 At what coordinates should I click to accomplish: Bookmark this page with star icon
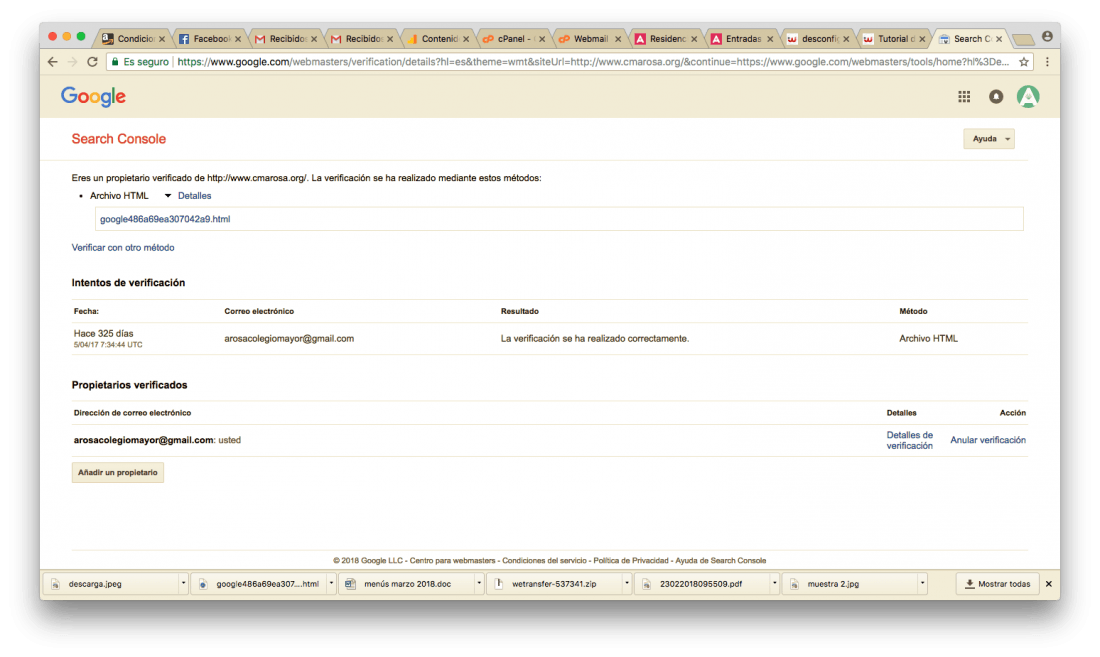coord(1024,62)
